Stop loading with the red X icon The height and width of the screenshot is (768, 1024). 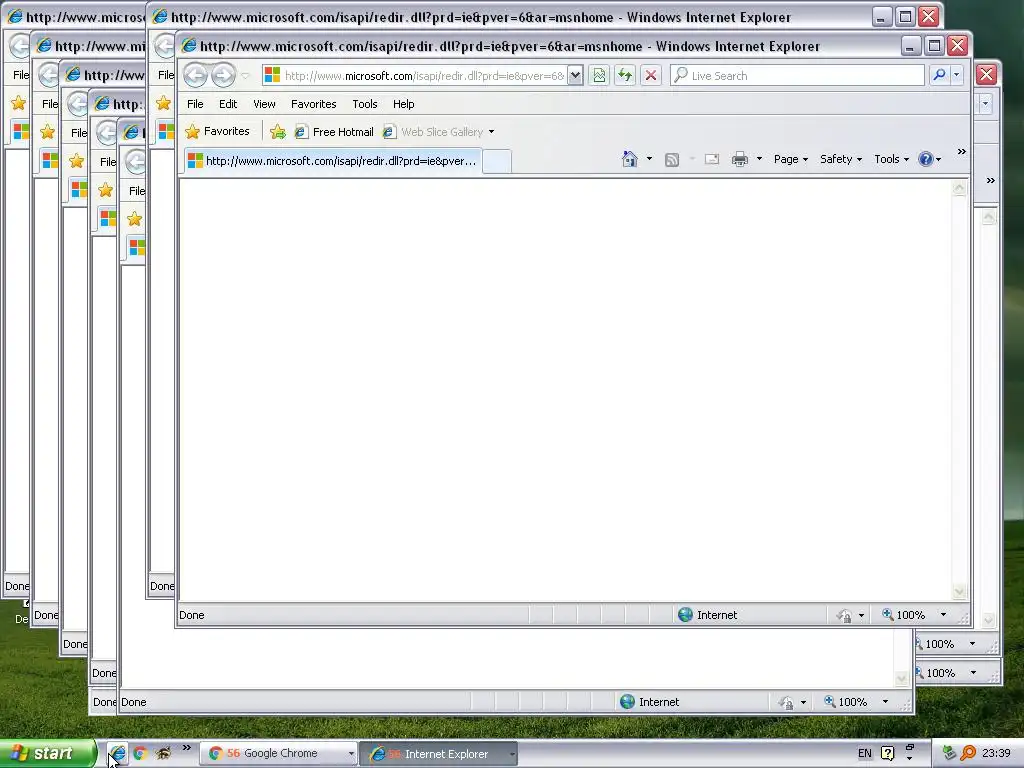pyautogui.click(x=650, y=76)
